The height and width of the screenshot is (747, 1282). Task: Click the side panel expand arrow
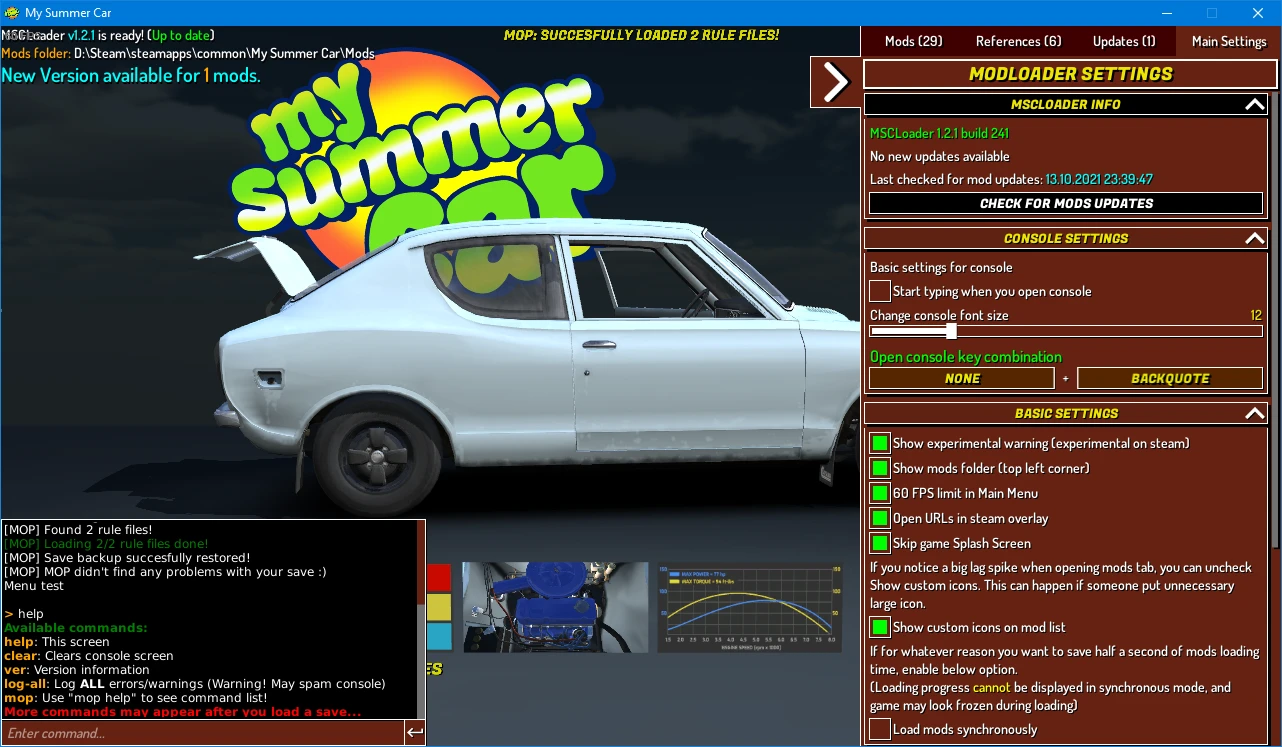tap(835, 81)
